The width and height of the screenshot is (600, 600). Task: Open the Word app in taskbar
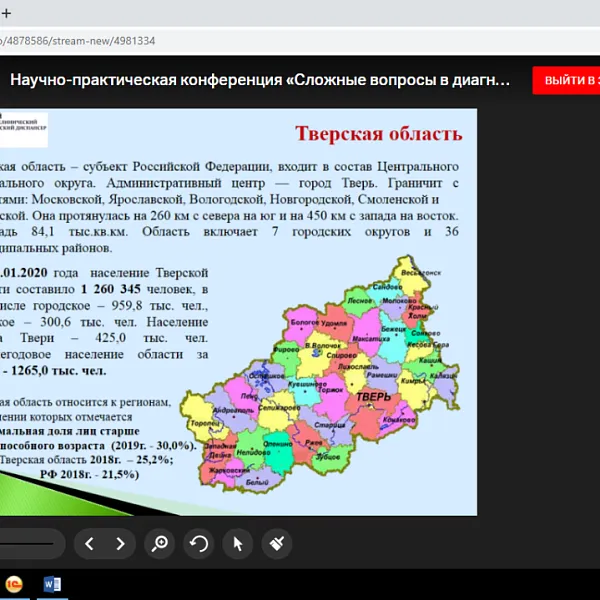(x=52, y=585)
